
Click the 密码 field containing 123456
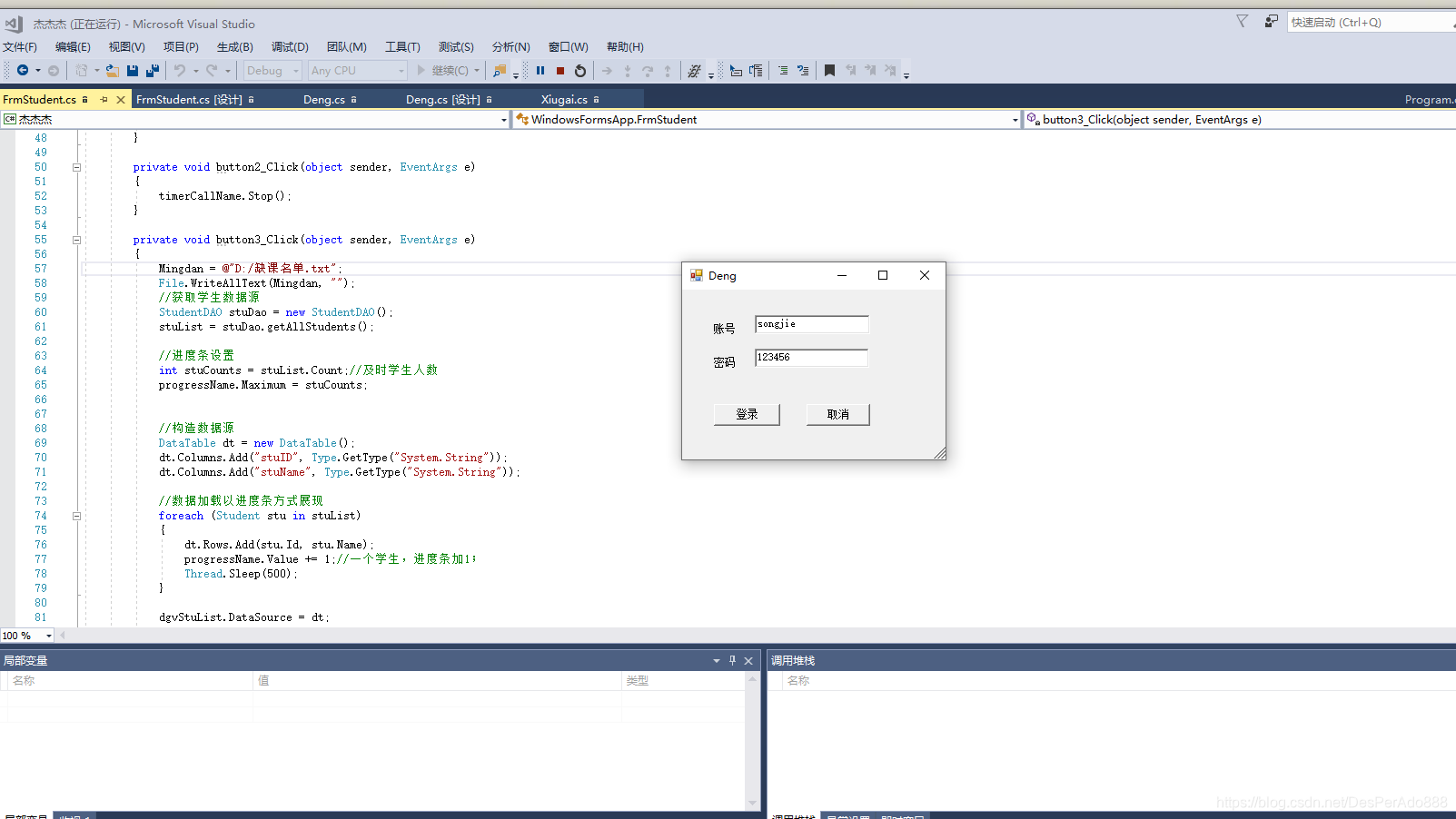point(812,358)
